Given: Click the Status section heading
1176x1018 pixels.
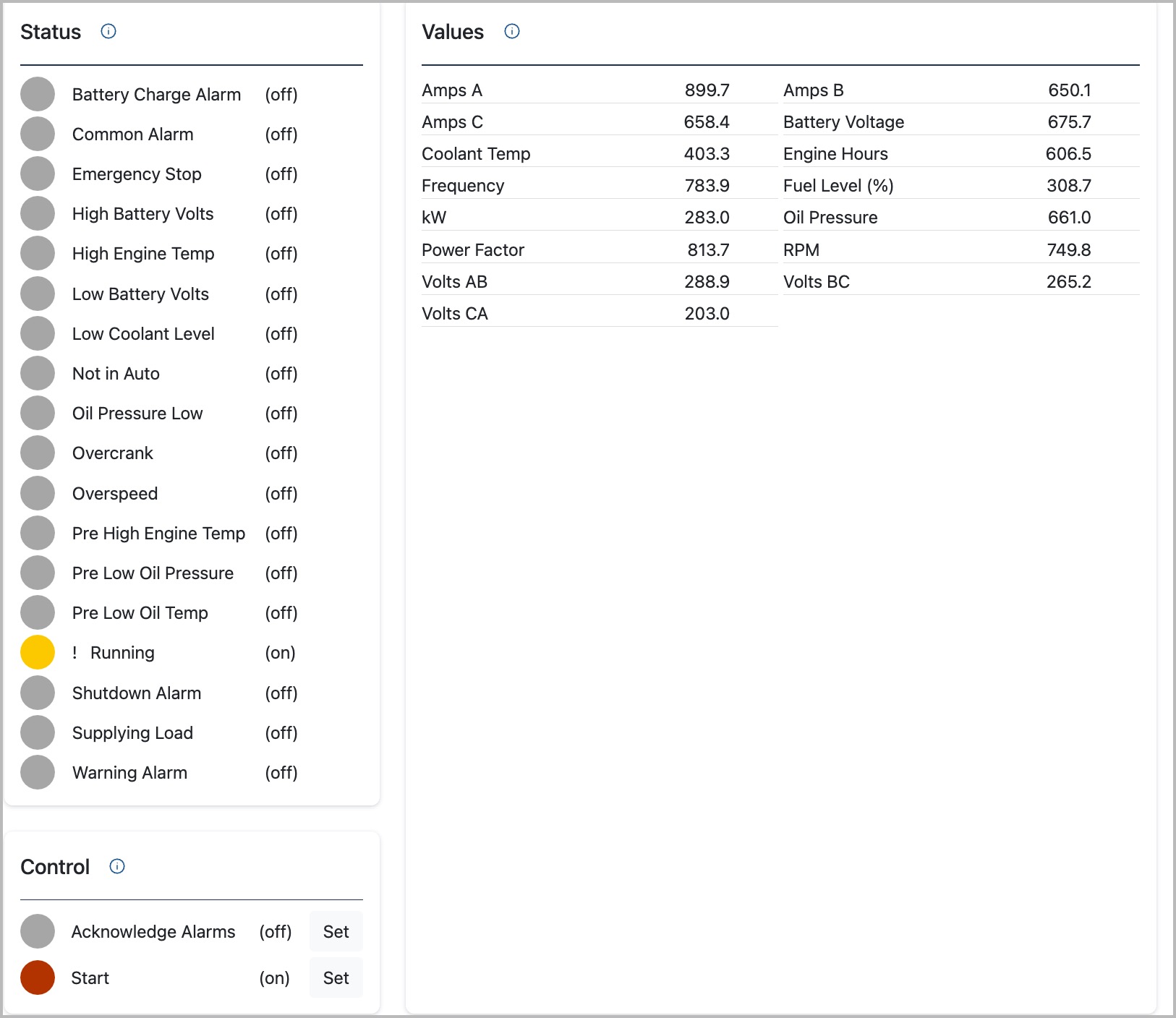Looking at the screenshot, I should tap(51, 32).
